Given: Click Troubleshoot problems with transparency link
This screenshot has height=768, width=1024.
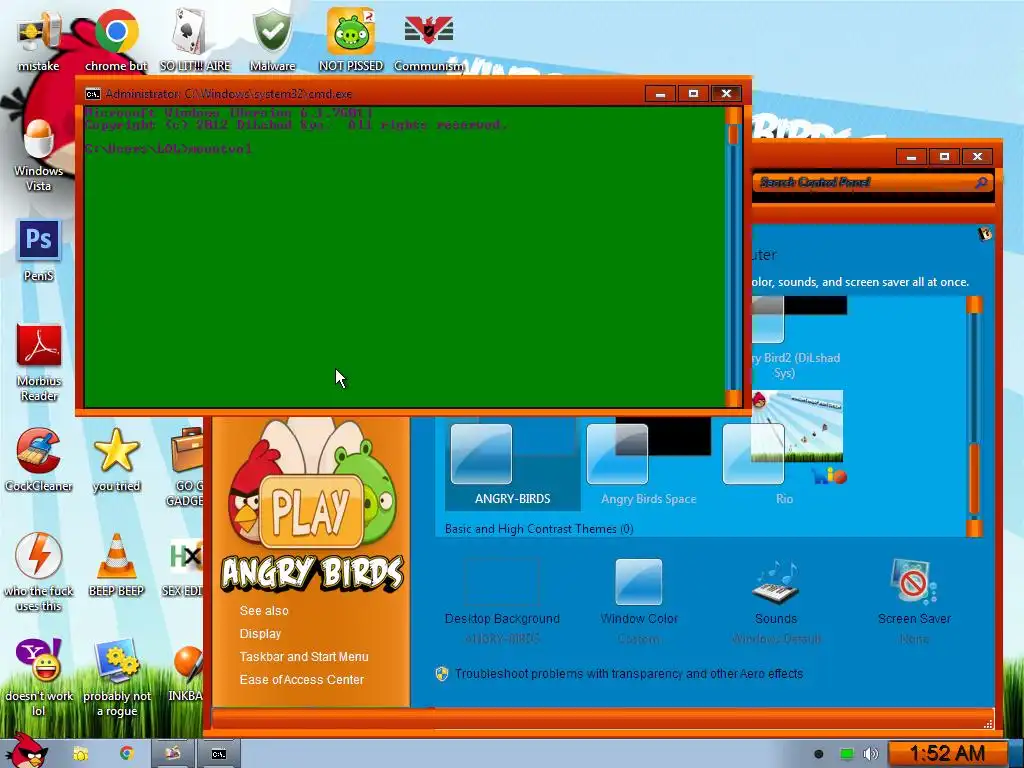Looking at the screenshot, I should [x=629, y=673].
